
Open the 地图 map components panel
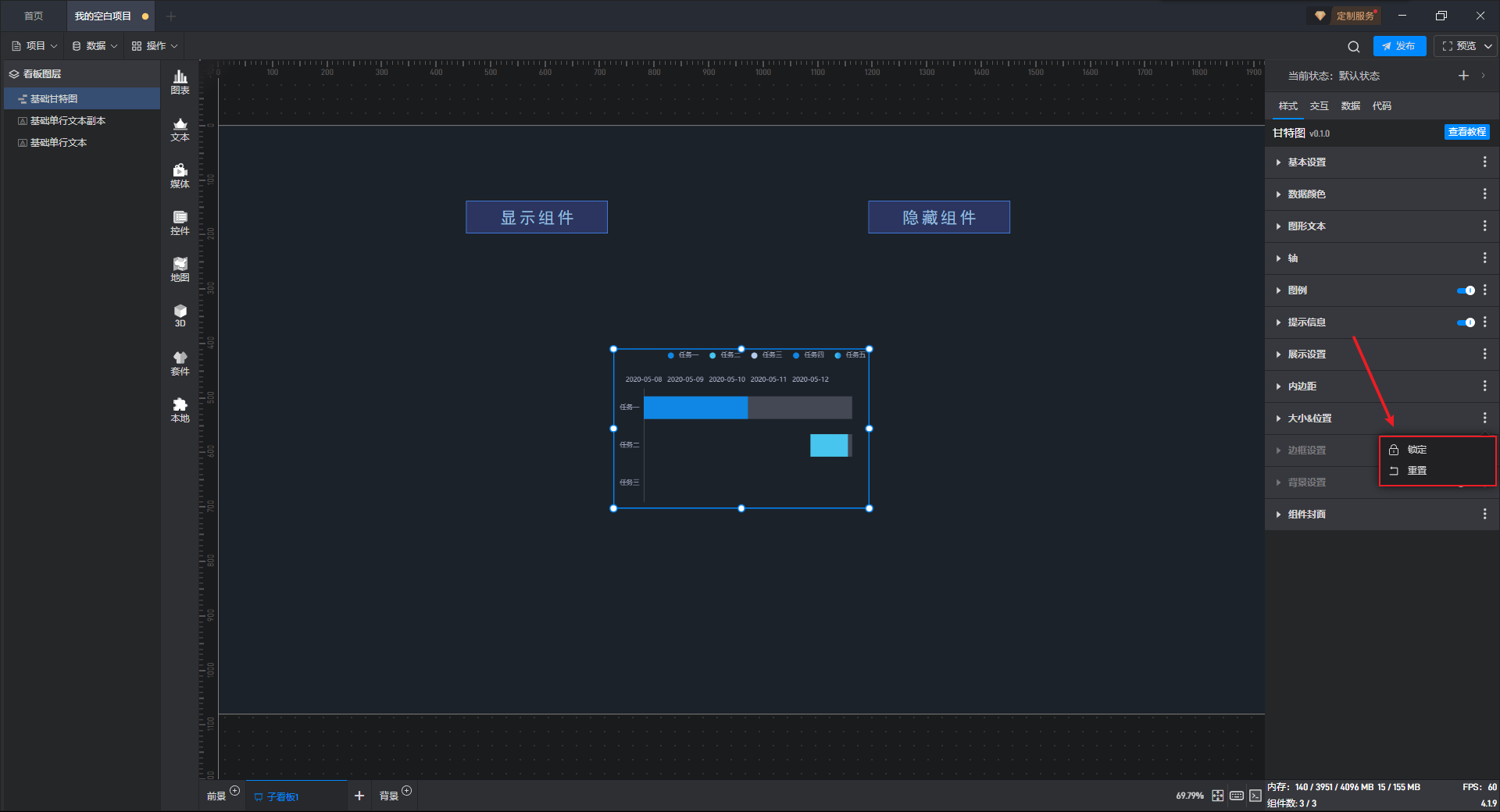click(180, 269)
